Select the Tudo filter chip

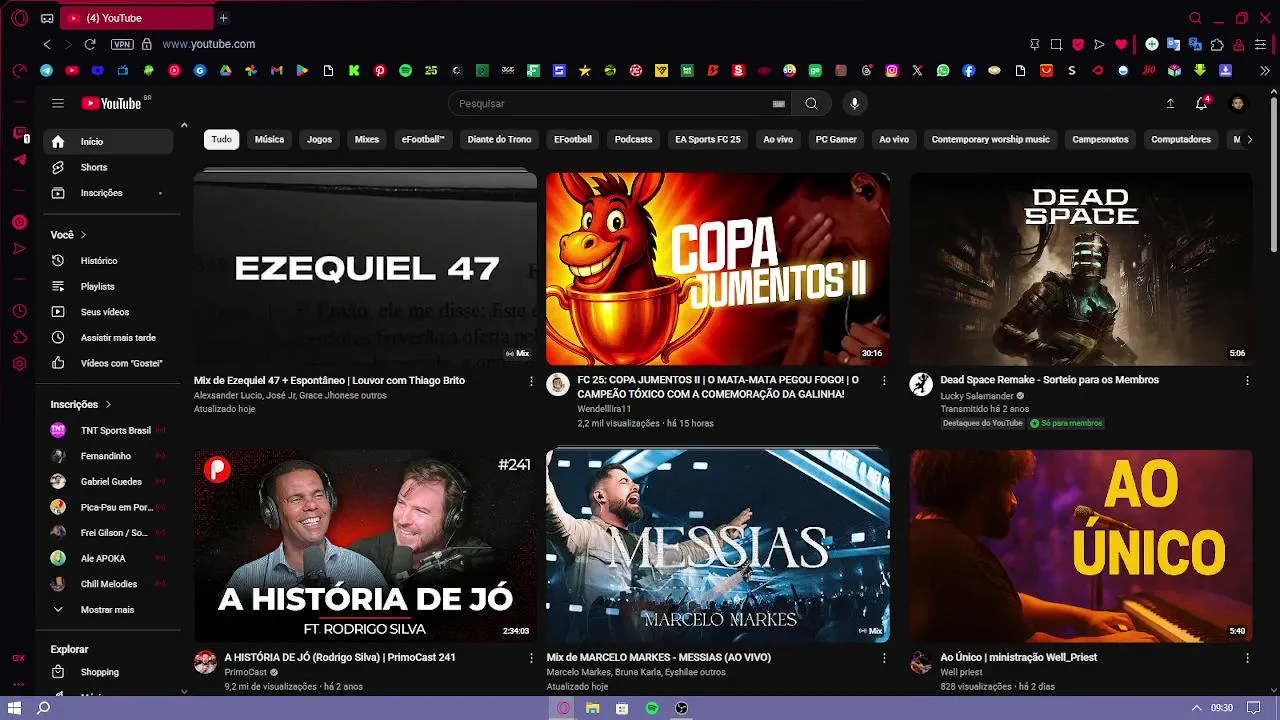click(x=221, y=139)
